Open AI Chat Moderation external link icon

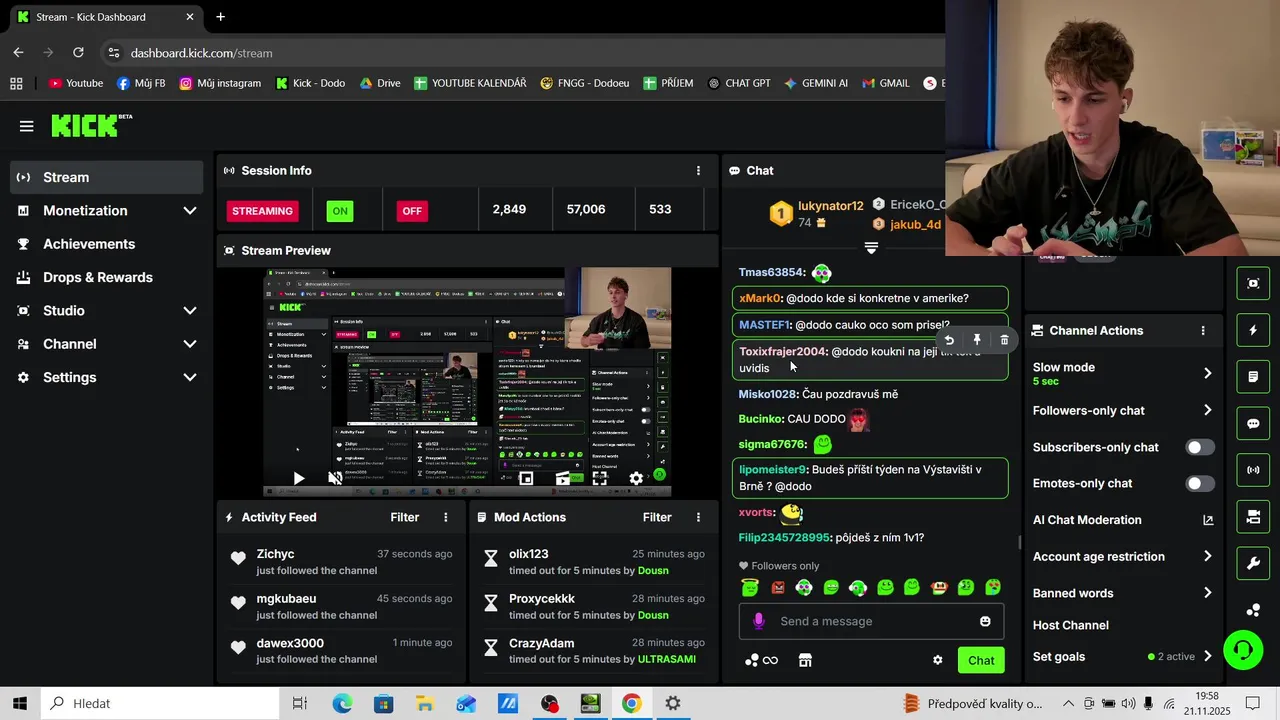click(x=1208, y=520)
